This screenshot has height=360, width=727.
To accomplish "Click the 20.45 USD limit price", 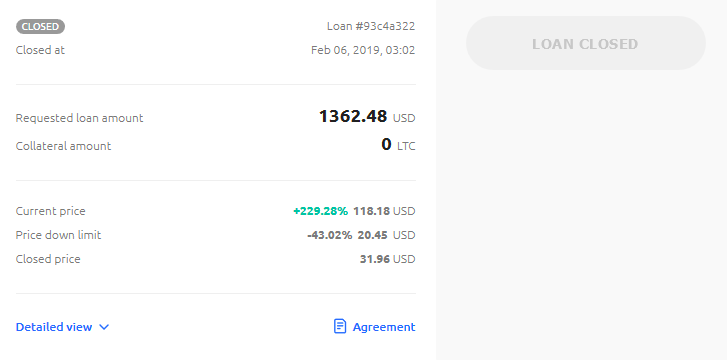I will click(x=386, y=235).
